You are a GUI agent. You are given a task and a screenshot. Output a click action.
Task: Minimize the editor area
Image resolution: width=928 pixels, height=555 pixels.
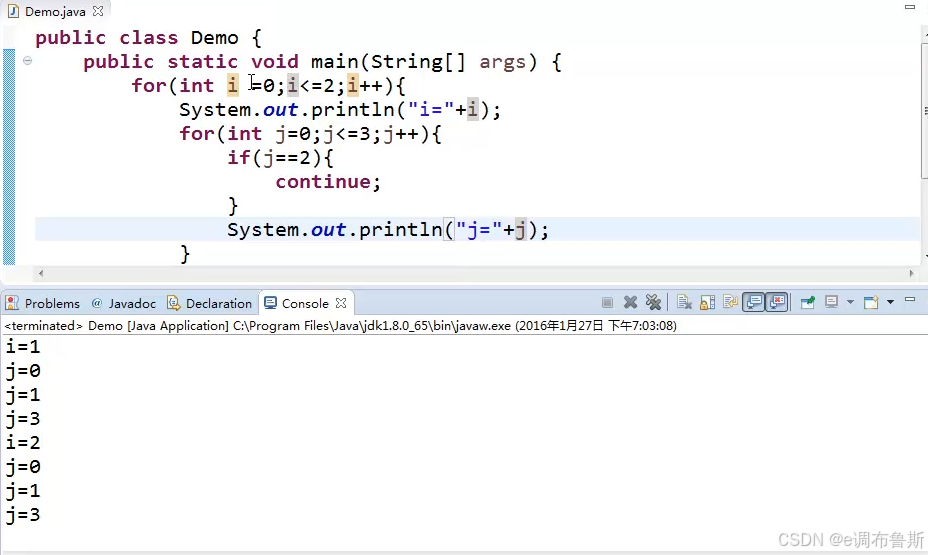pos(910,7)
